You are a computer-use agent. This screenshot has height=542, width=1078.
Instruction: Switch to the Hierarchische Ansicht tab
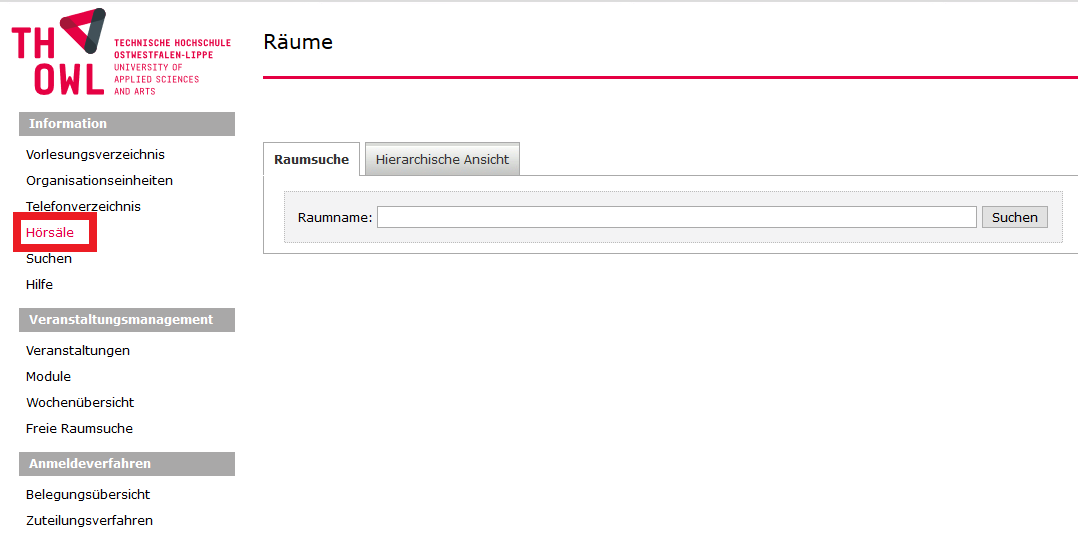(x=442, y=160)
